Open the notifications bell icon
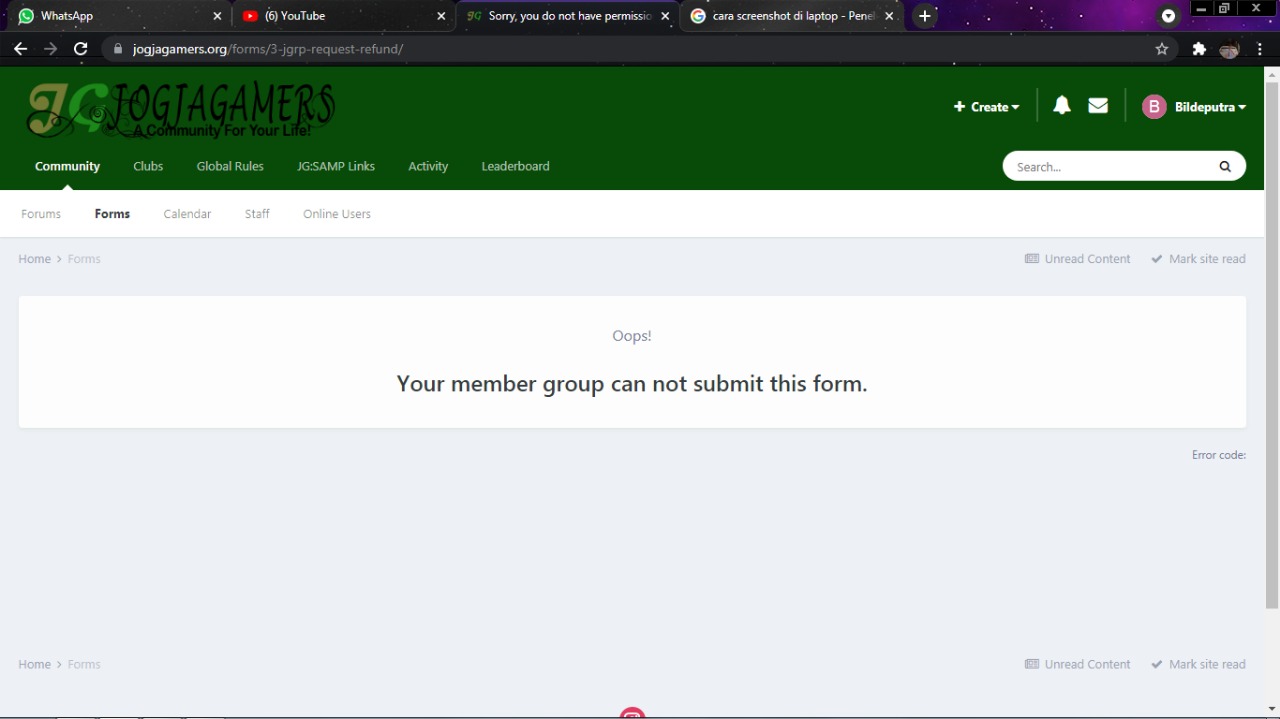Image resolution: width=1280 pixels, height=719 pixels. coord(1062,106)
